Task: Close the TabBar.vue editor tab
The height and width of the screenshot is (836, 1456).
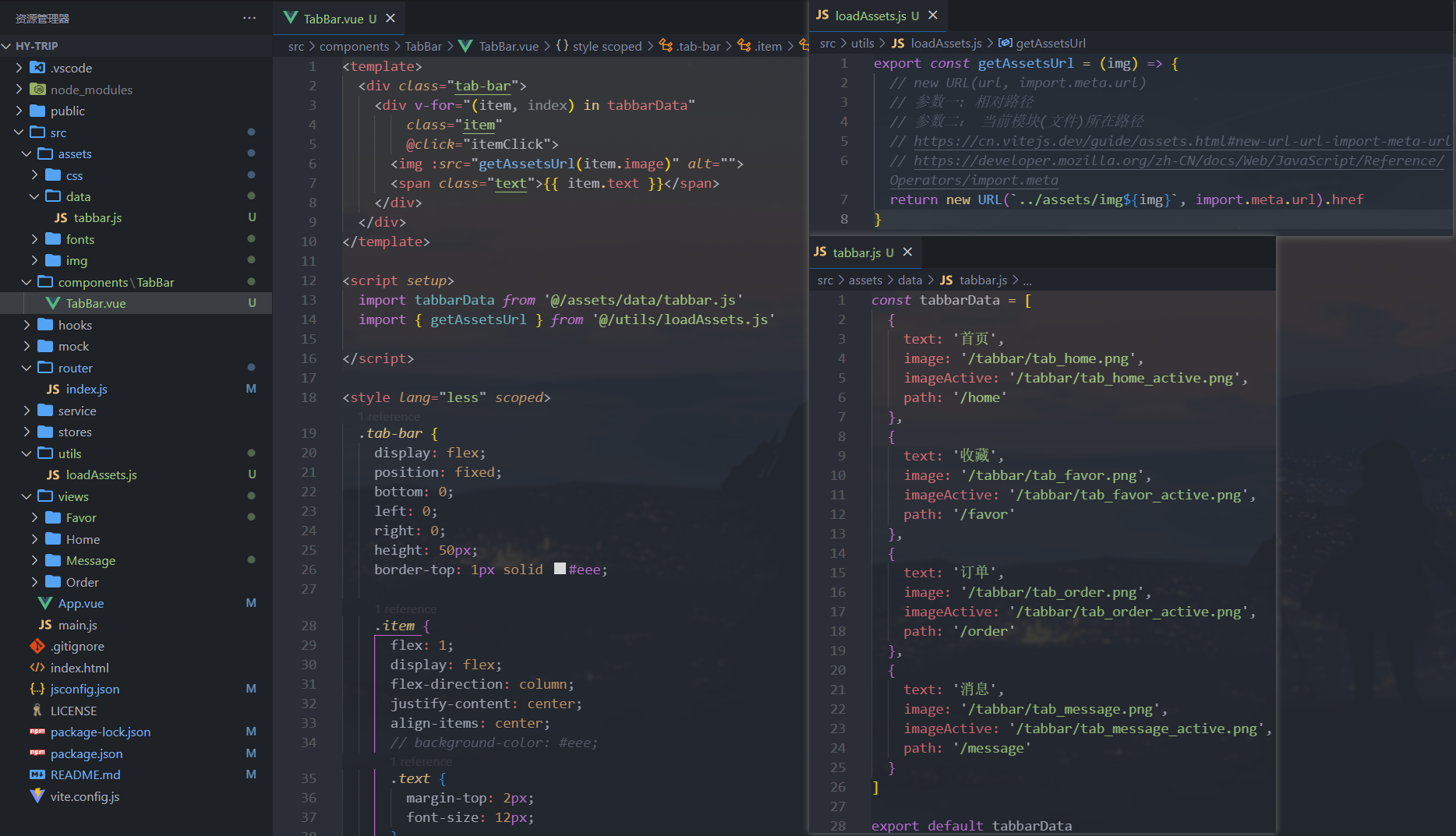Action: point(391,18)
